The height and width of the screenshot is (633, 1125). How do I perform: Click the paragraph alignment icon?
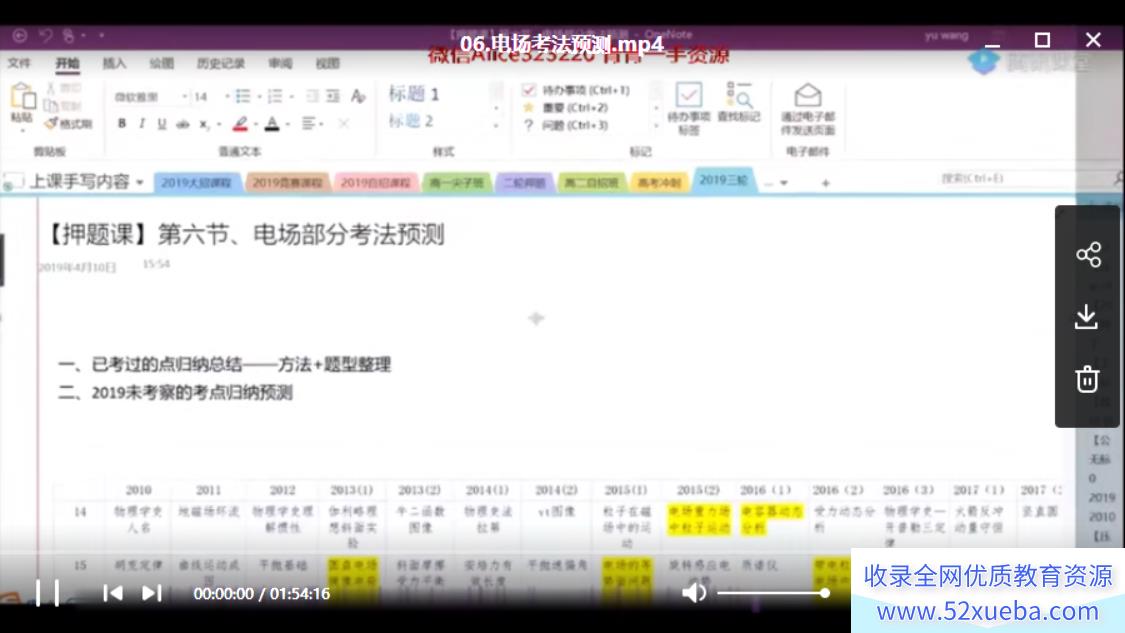(x=309, y=123)
